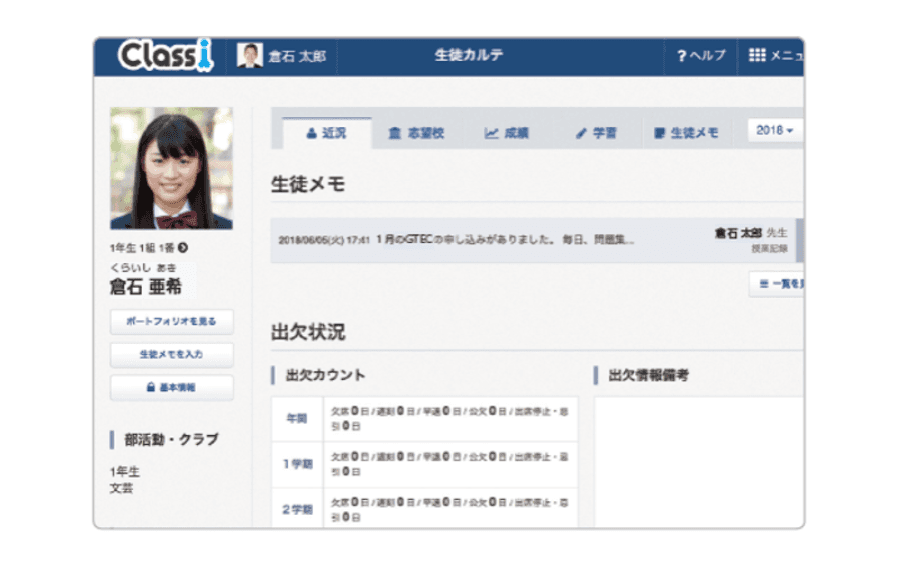Open the 基本情報 button

coord(171,388)
